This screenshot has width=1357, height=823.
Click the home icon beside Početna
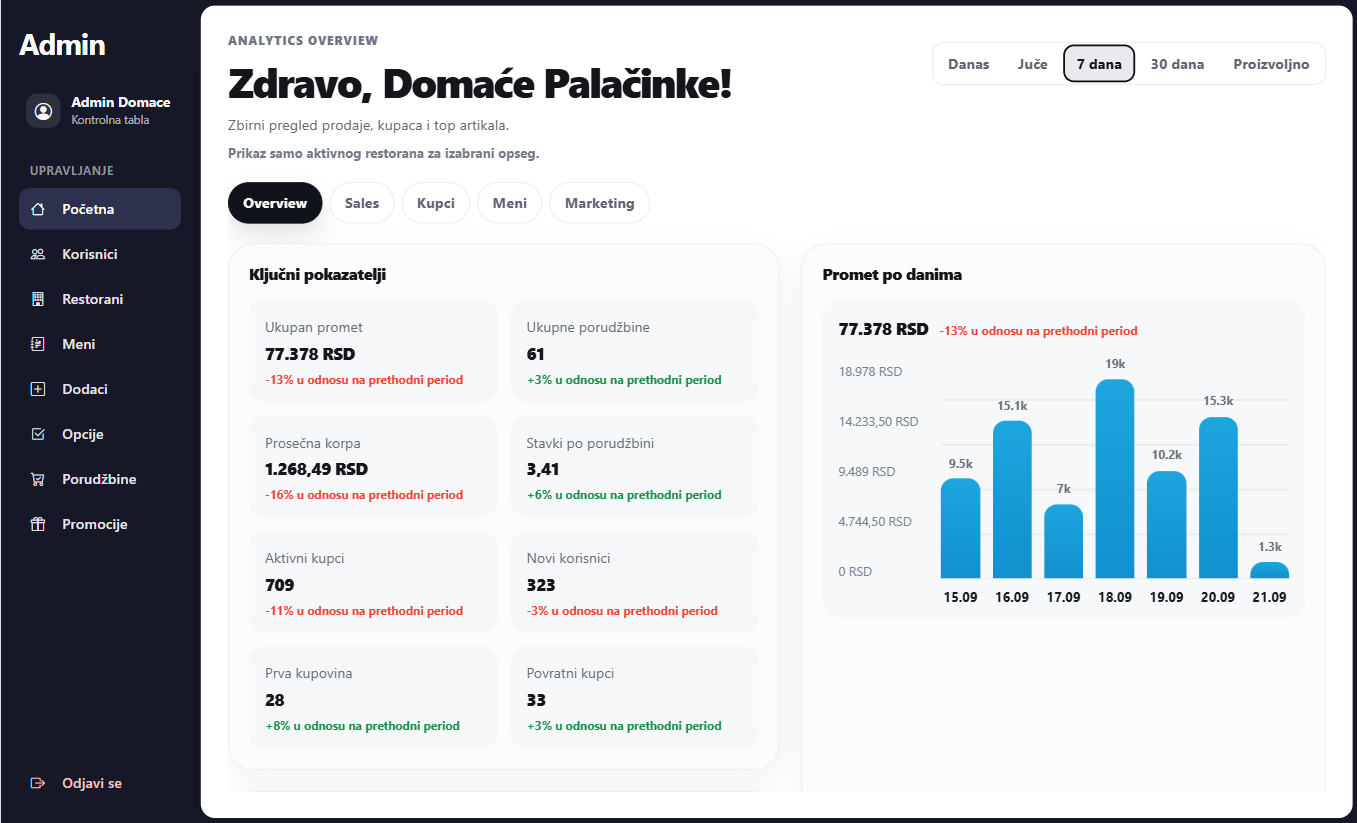click(38, 209)
